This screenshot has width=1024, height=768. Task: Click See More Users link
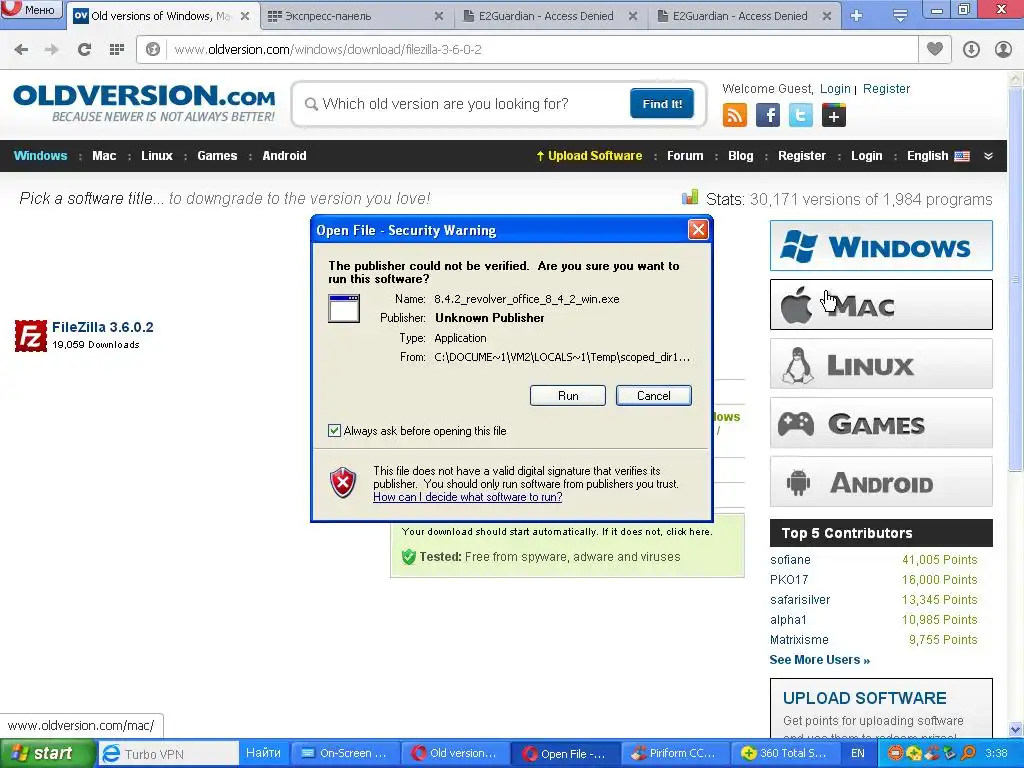click(820, 660)
